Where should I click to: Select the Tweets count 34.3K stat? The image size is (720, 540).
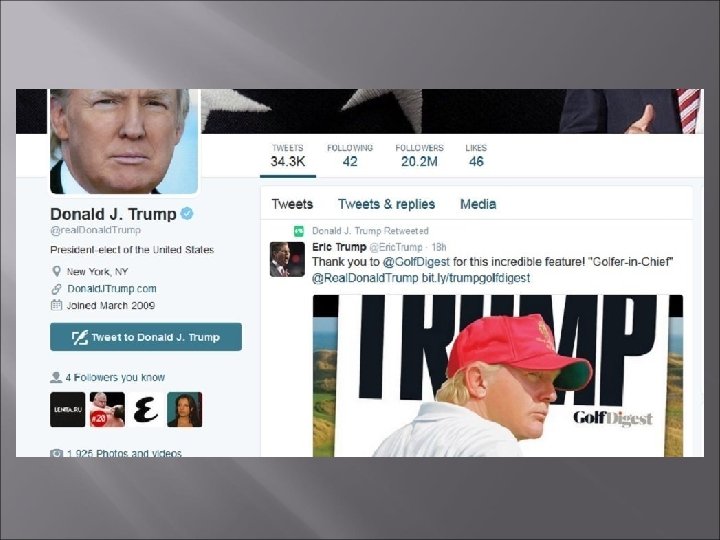coord(288,155)
